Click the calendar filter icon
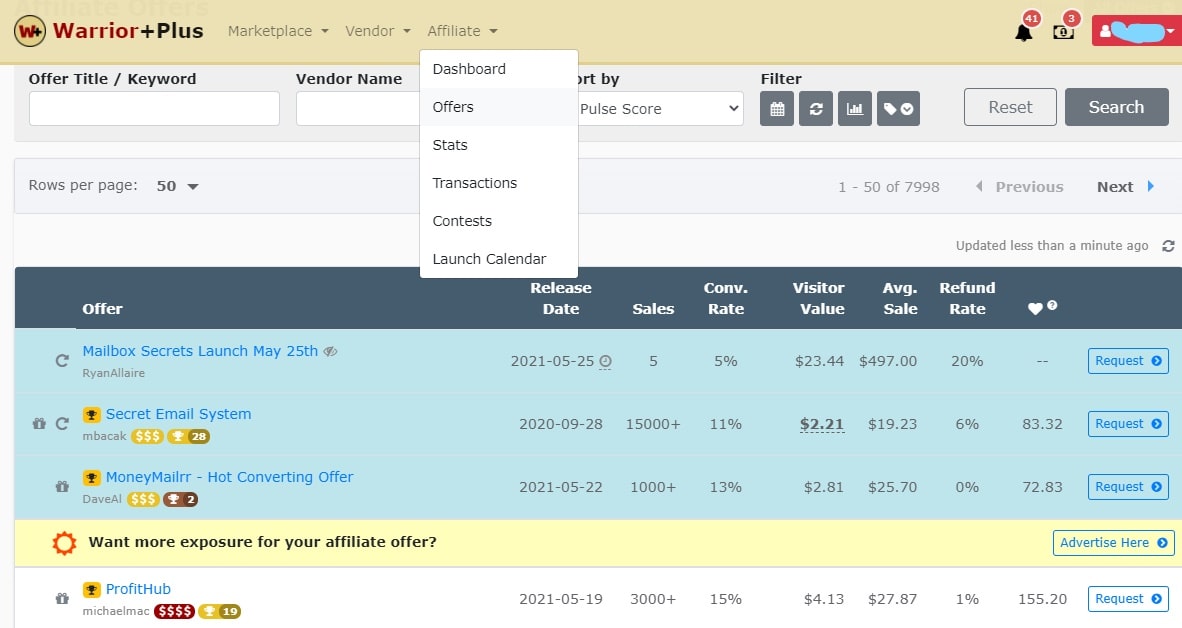Viewport: 1182px width, 628px height. (777, 109)
